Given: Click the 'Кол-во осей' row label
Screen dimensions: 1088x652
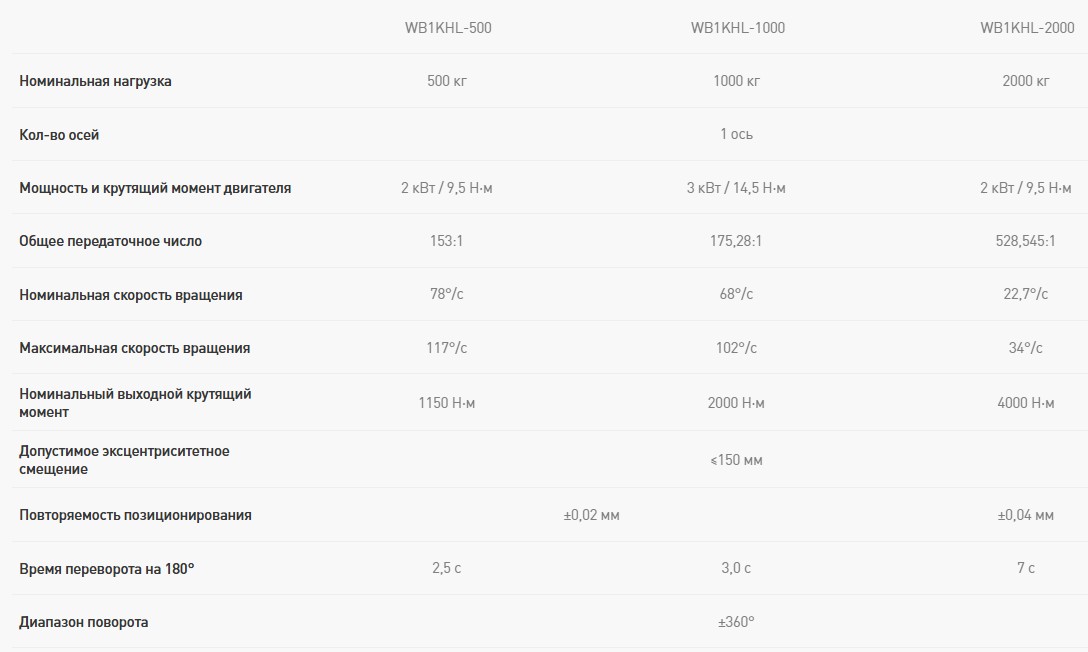Looking at the screenshot, I should coord(59,134).
